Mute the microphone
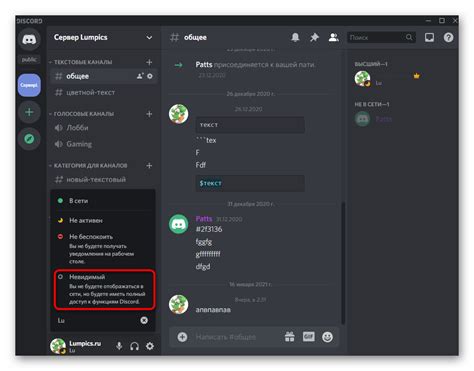Viewport: 474px width, 371px height. click(x=119, y=346)
